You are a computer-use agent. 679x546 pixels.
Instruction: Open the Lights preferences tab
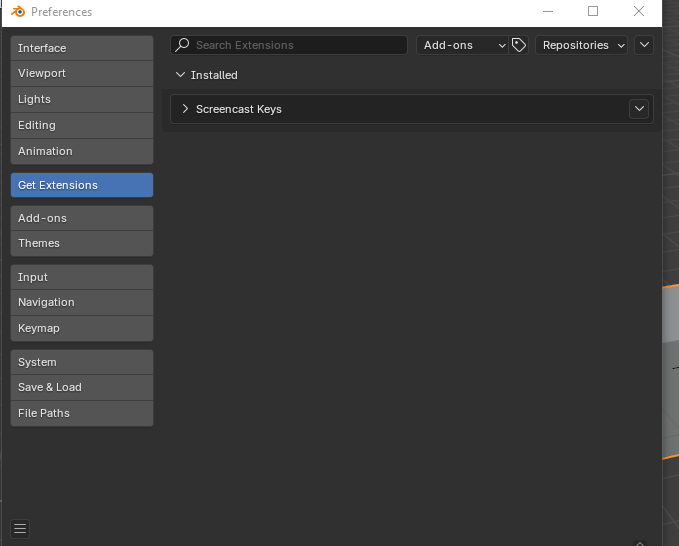(x=82, y=100)
